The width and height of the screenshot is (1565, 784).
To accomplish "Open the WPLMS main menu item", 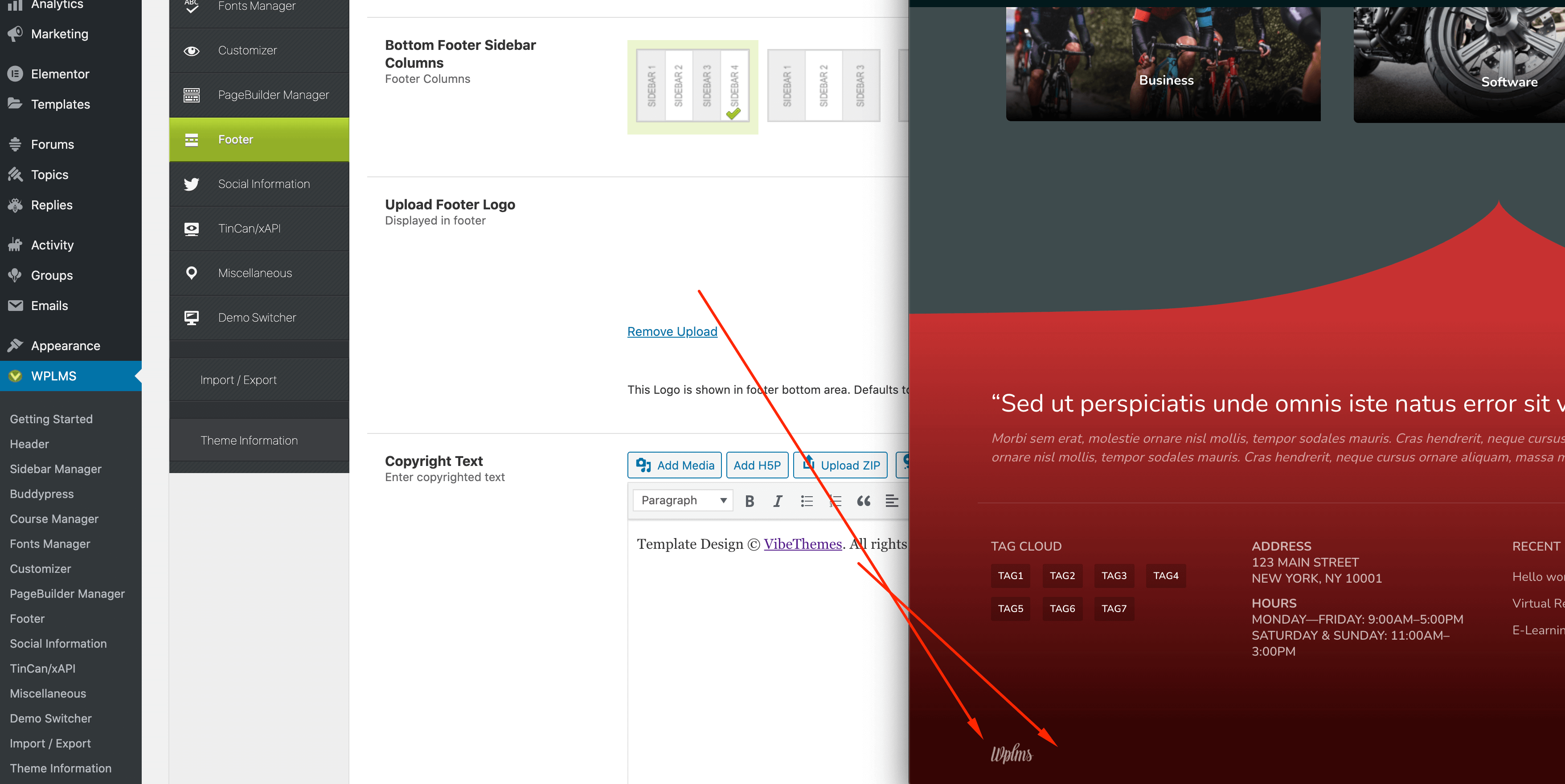I will coord(70,376).
